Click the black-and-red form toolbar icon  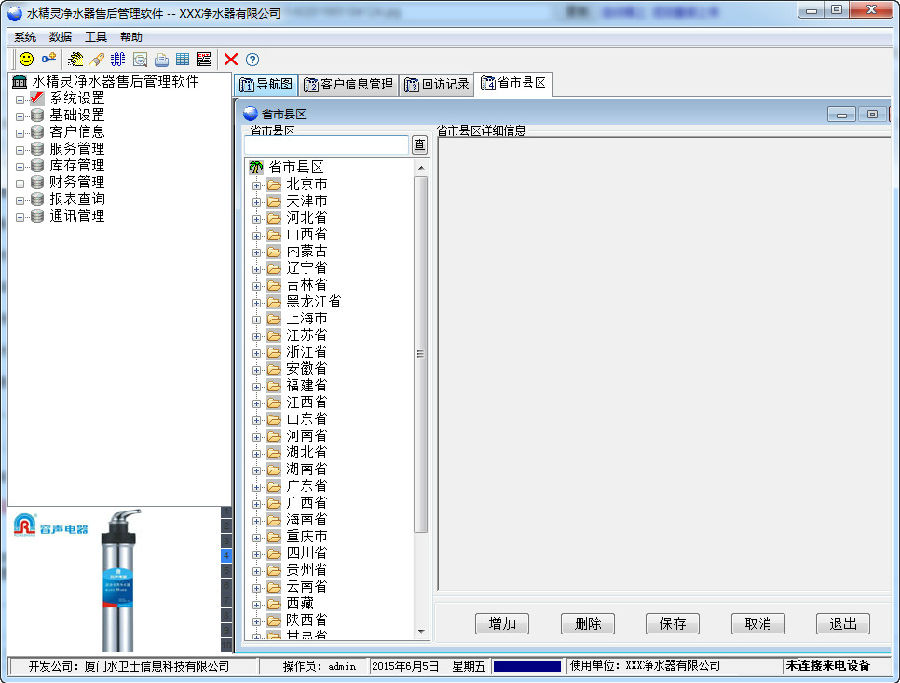(204, 59)
